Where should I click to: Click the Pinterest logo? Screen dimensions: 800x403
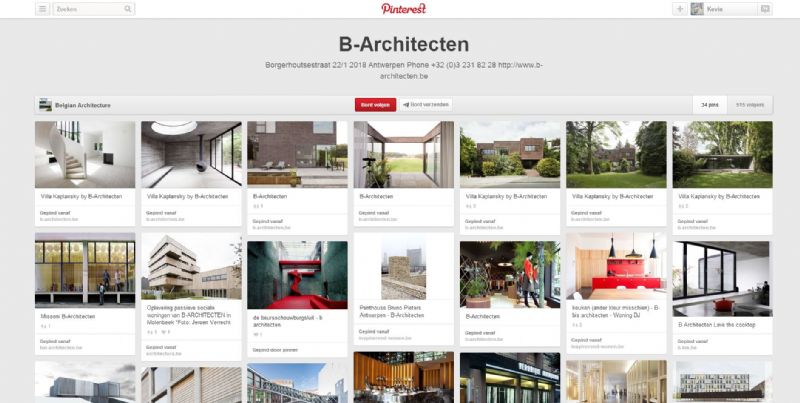pos(403,9)
